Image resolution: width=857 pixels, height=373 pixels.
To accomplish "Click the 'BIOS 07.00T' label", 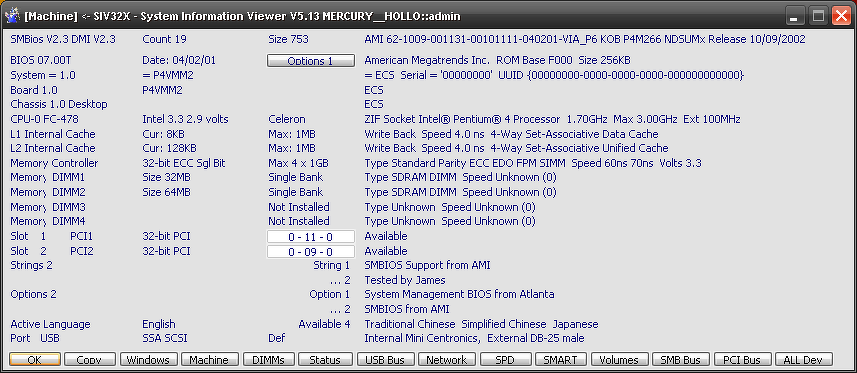I will tap(40, 60).
